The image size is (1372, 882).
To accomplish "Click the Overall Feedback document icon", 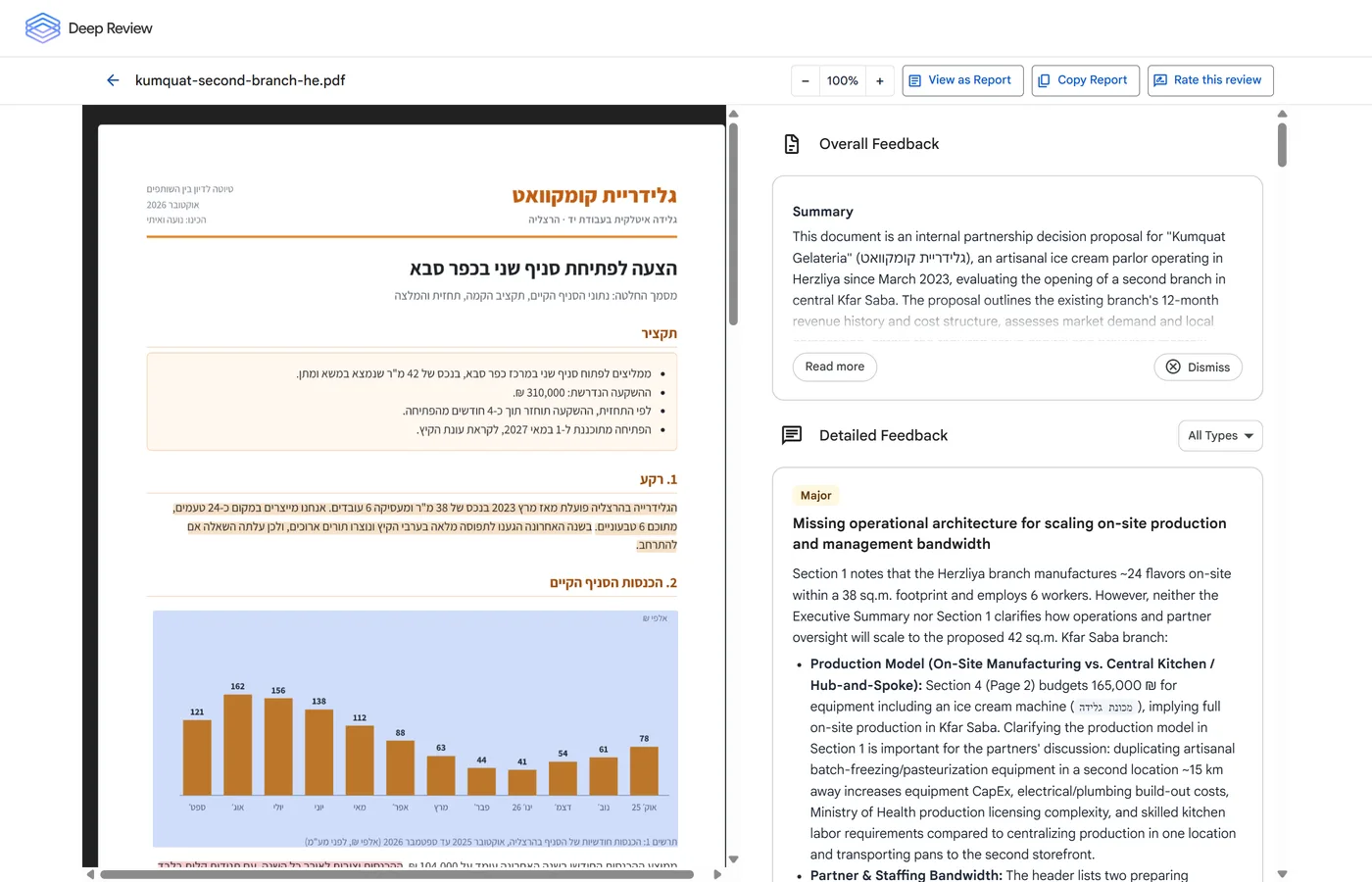I will coord(792,144).
